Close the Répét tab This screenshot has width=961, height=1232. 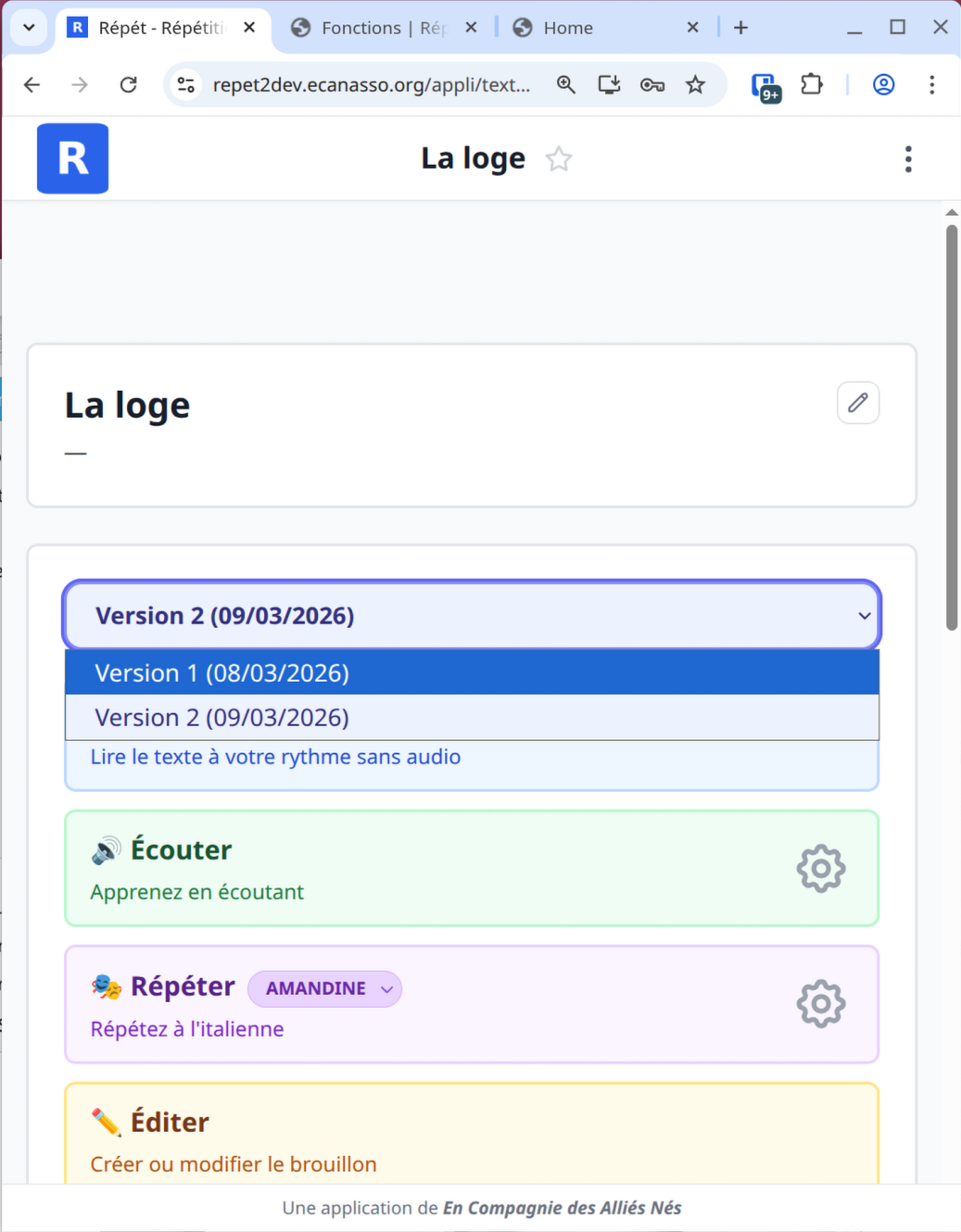249,28
